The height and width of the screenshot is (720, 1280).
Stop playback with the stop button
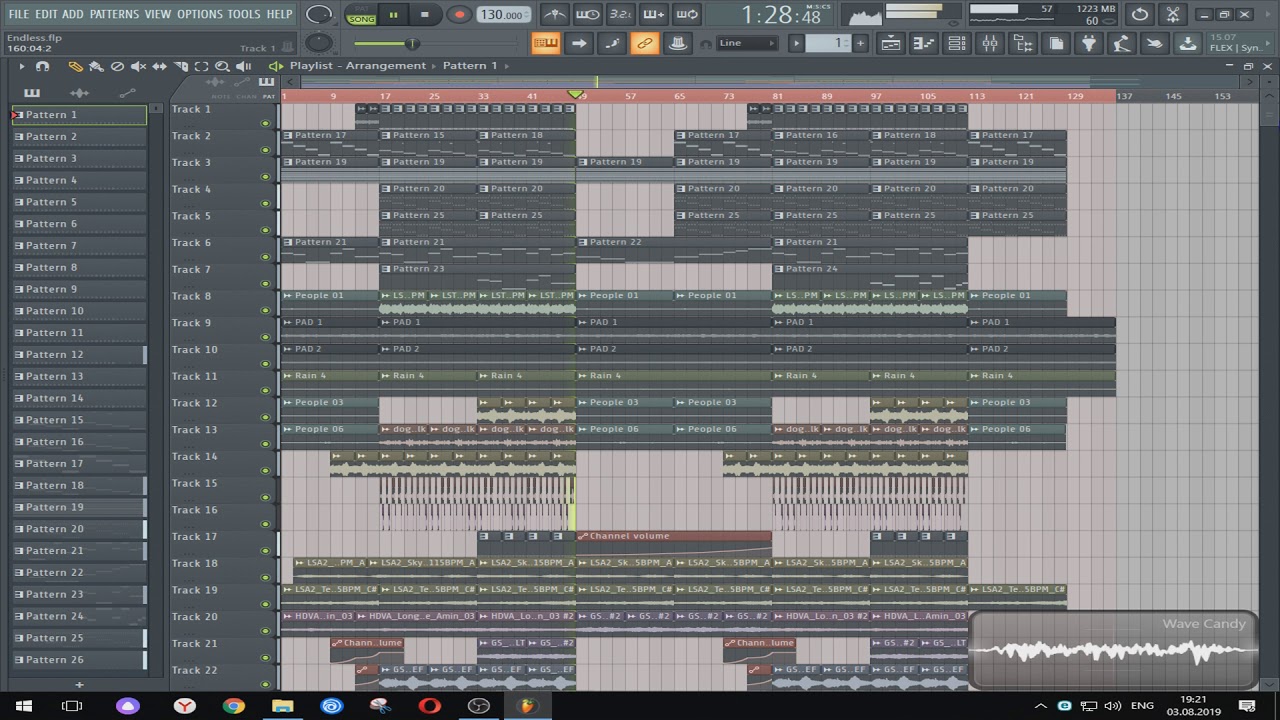(424, 15)
